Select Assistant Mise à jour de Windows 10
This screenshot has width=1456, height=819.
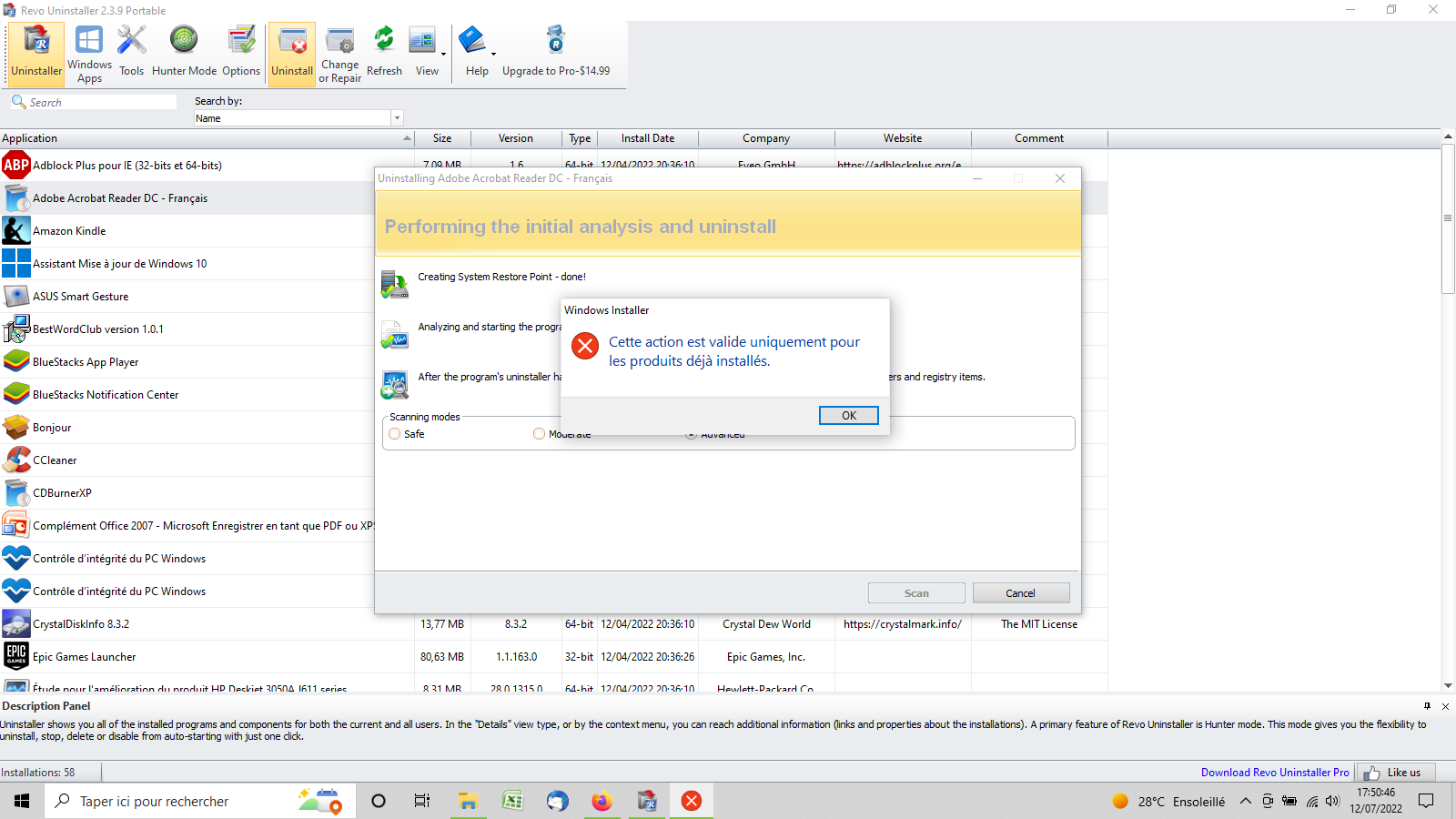[x=187, y=264]
